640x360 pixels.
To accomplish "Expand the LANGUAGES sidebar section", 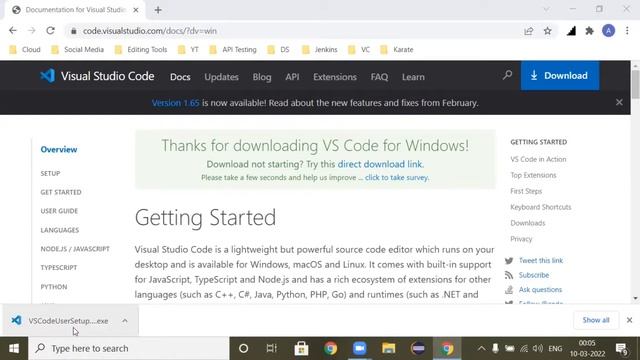I will (x=60, y=230).
